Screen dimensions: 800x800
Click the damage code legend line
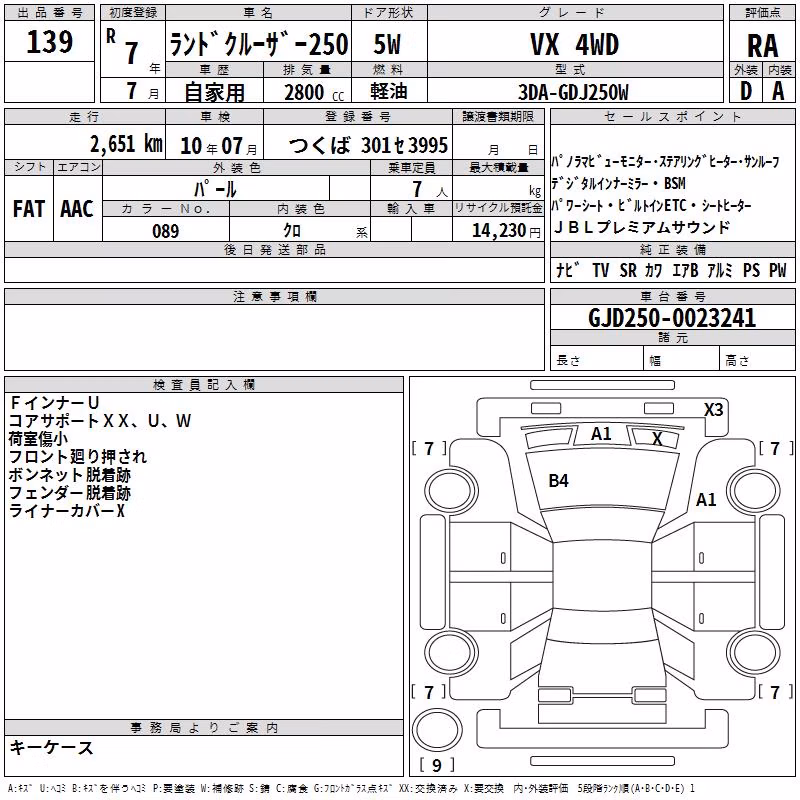pyautogui.click(x=351, y=789)
